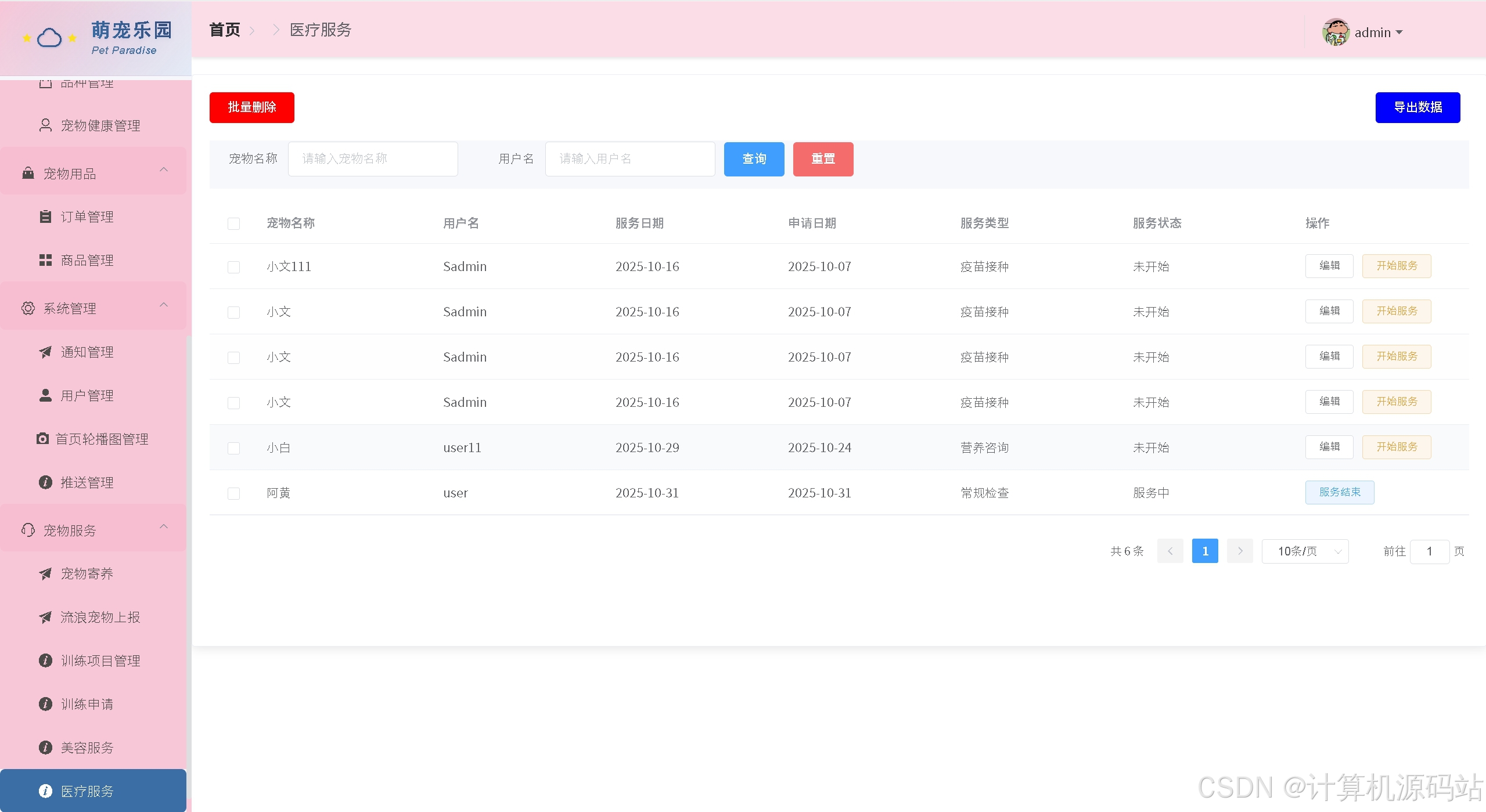Screen dimensions: 1486x812
Task: Click the grid icon beside 商品管理
Action: click(x=45, y=260)
